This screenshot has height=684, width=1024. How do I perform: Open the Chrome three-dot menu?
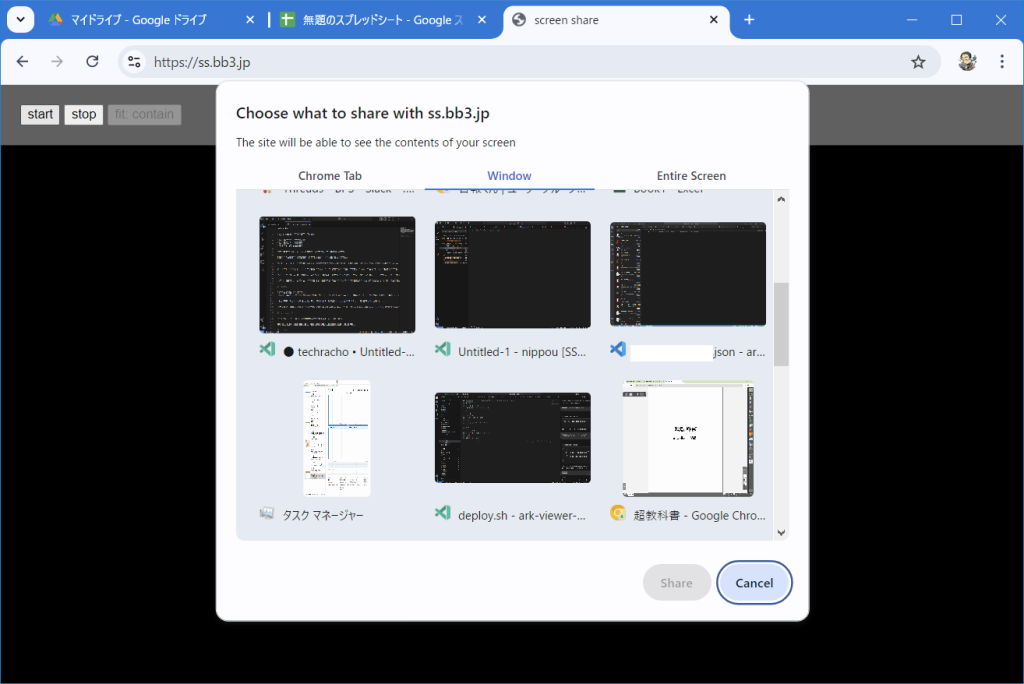click(x=1002, y=62)
